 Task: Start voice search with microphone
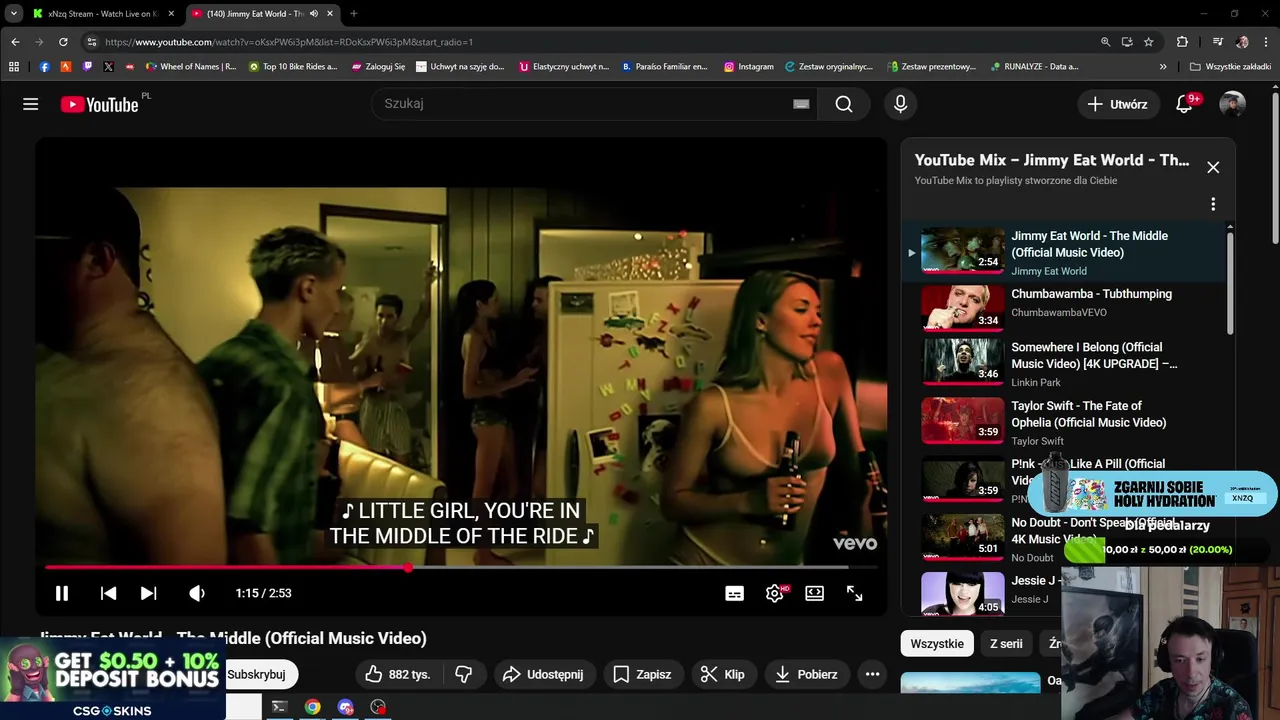point(900,104)
